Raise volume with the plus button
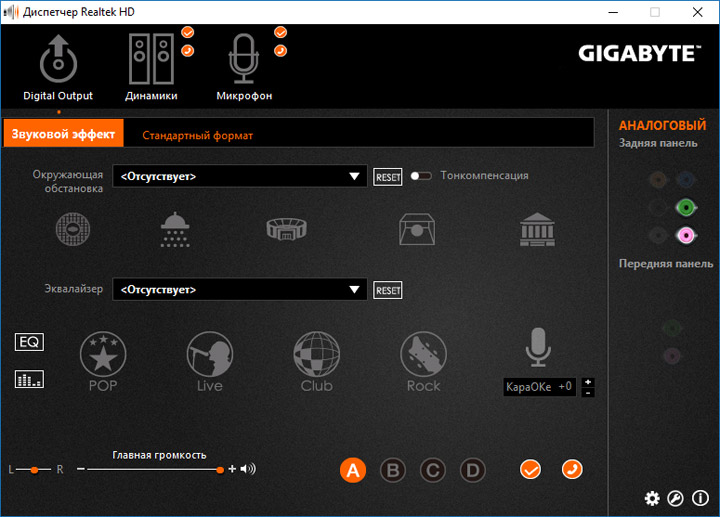Image resolution: width=720 pixels, height=517 pixels. 232,469
